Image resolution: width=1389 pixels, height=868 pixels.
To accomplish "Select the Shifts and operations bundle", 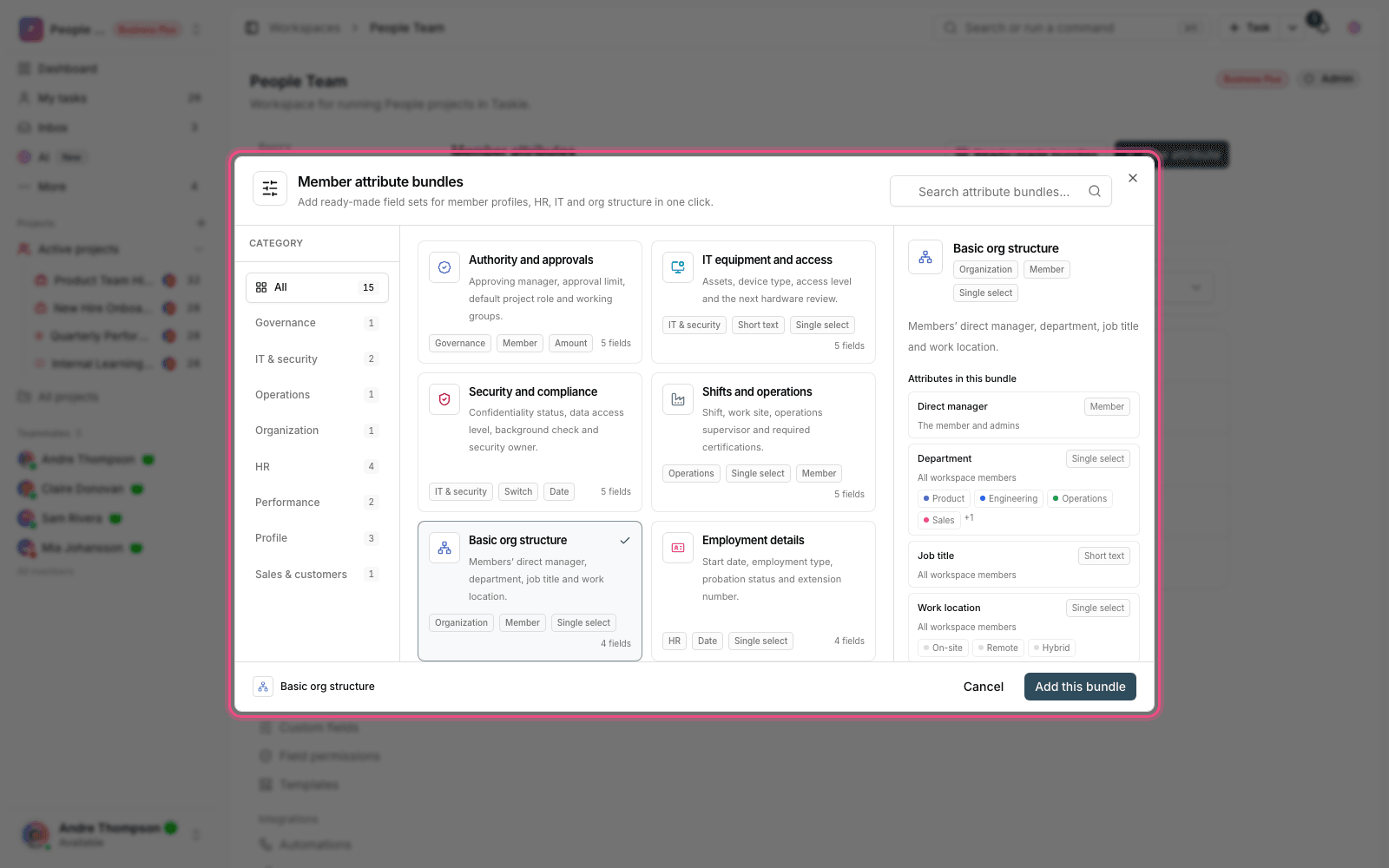I will (x=763, y=443).
